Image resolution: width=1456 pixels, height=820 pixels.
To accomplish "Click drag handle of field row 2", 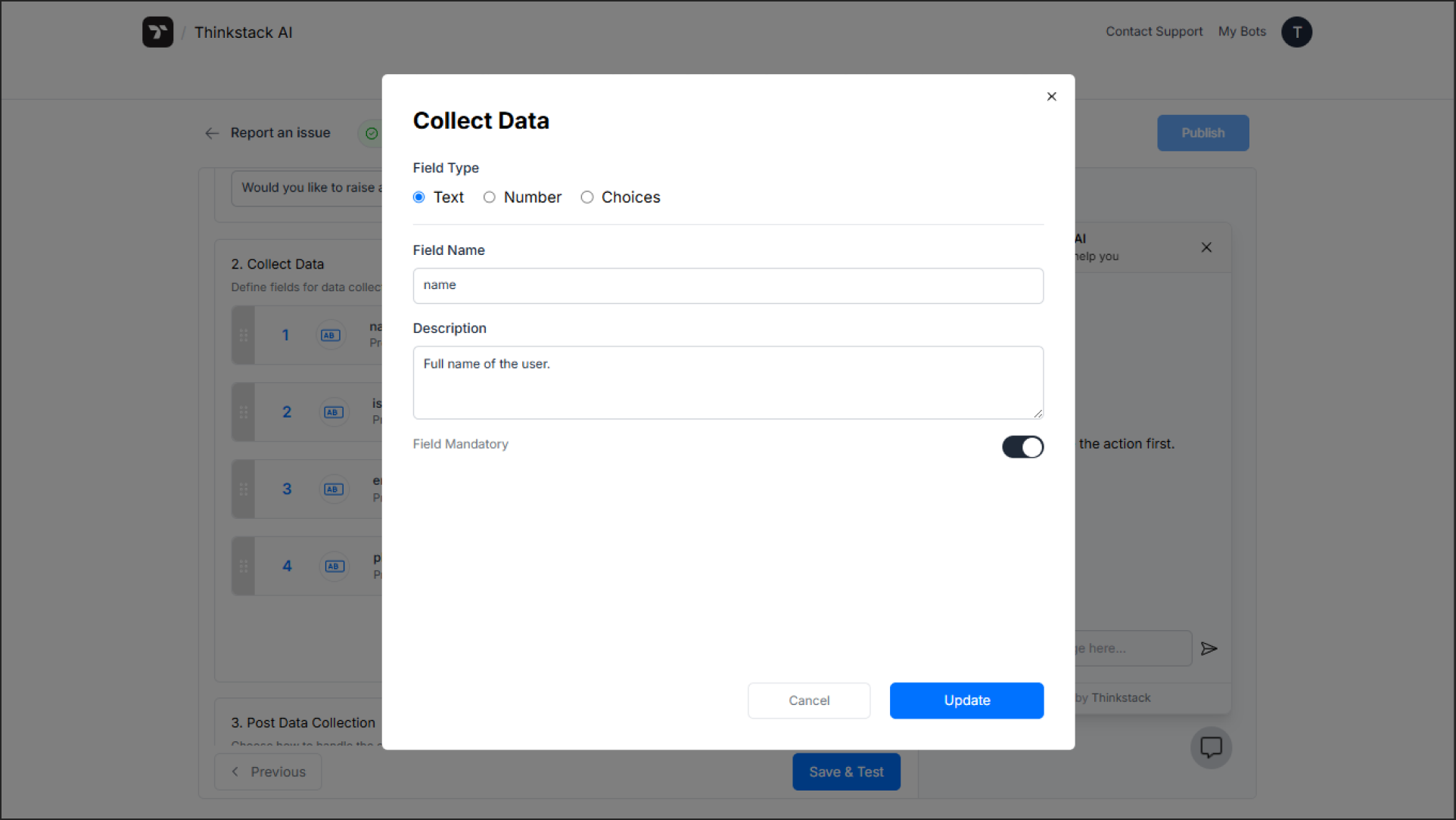I will [244, 412].
